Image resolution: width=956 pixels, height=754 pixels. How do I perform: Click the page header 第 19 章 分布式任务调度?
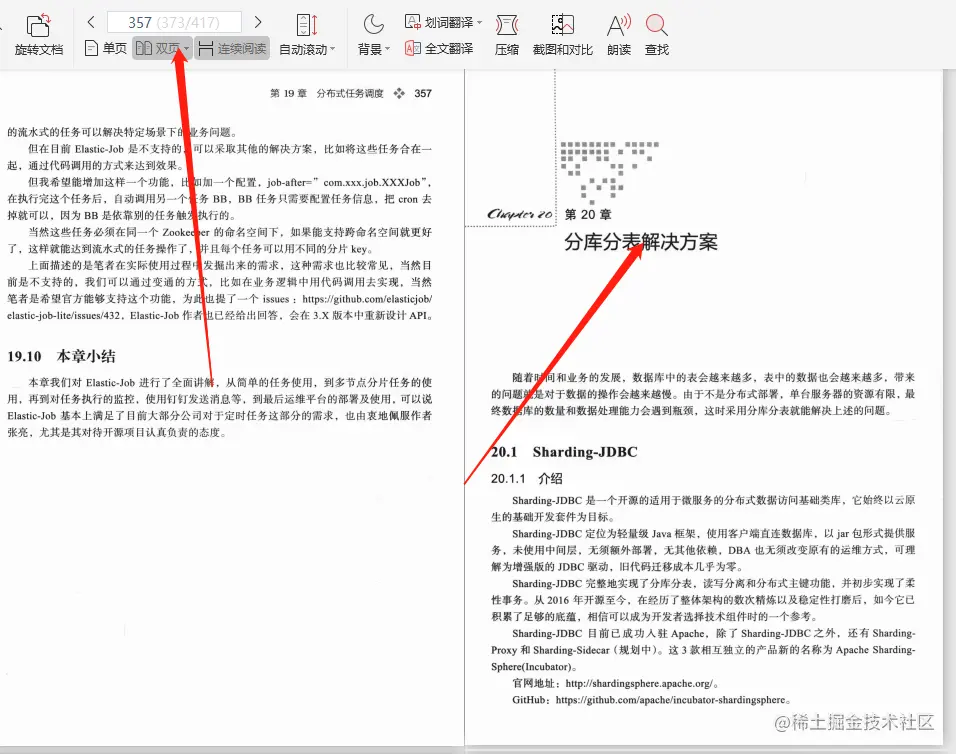coord(327,93)
